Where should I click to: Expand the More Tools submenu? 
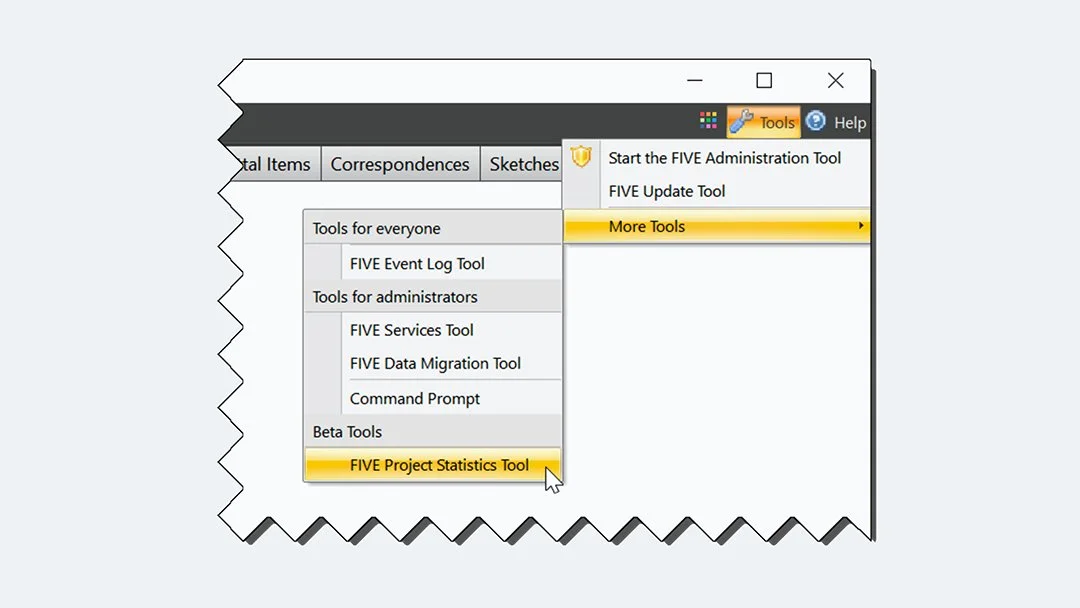tap(716, 226)
